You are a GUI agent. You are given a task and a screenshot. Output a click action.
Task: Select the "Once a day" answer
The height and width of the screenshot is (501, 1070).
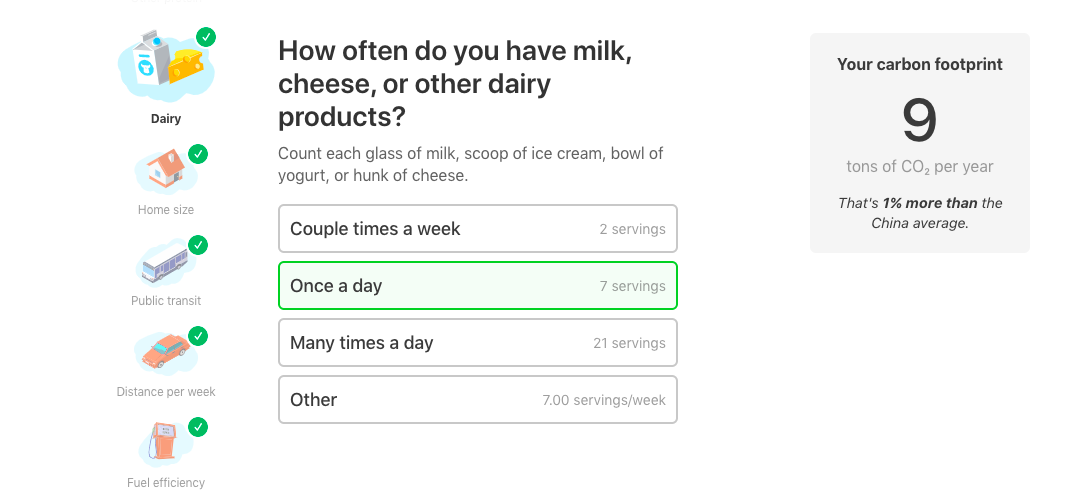pyautogui.click(x=477, y=286)
